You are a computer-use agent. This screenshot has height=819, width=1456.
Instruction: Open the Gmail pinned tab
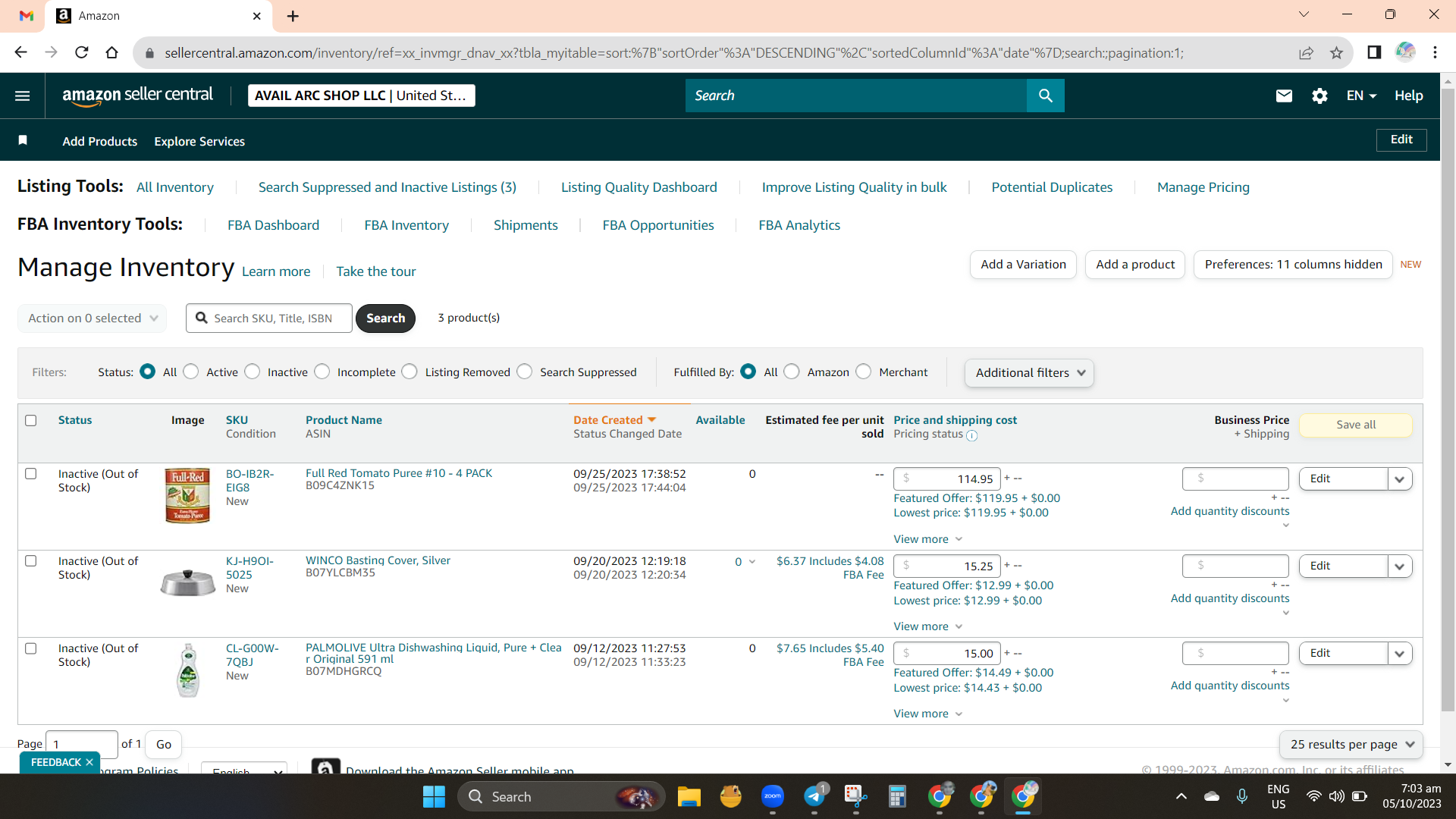(x=27, y=16)
